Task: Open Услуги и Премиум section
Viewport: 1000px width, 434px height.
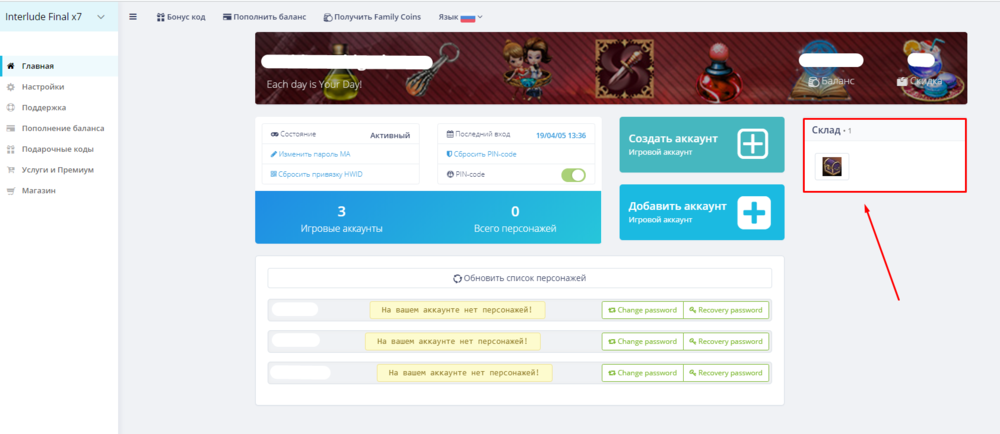Action: [x=57, y=169]
